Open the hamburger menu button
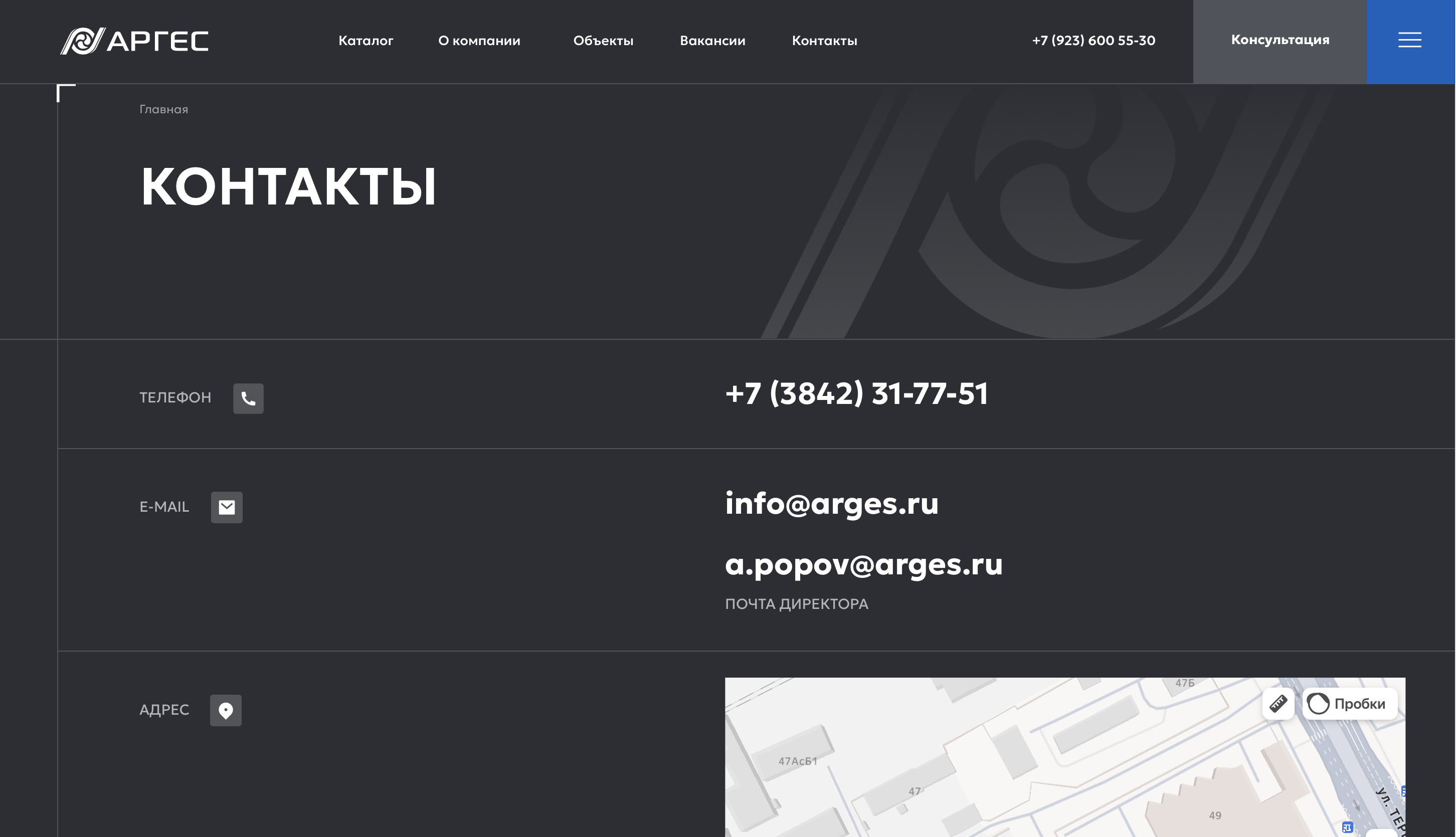The height and width of the screenshot is (837, 1456). pyautogui.click(x=1410, y=42)
